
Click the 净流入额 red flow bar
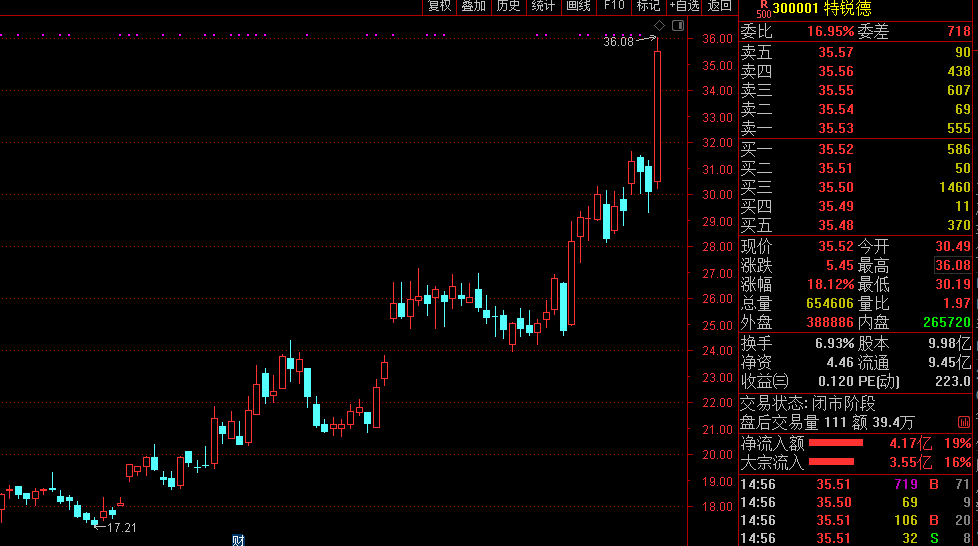(x=835, y=443)
